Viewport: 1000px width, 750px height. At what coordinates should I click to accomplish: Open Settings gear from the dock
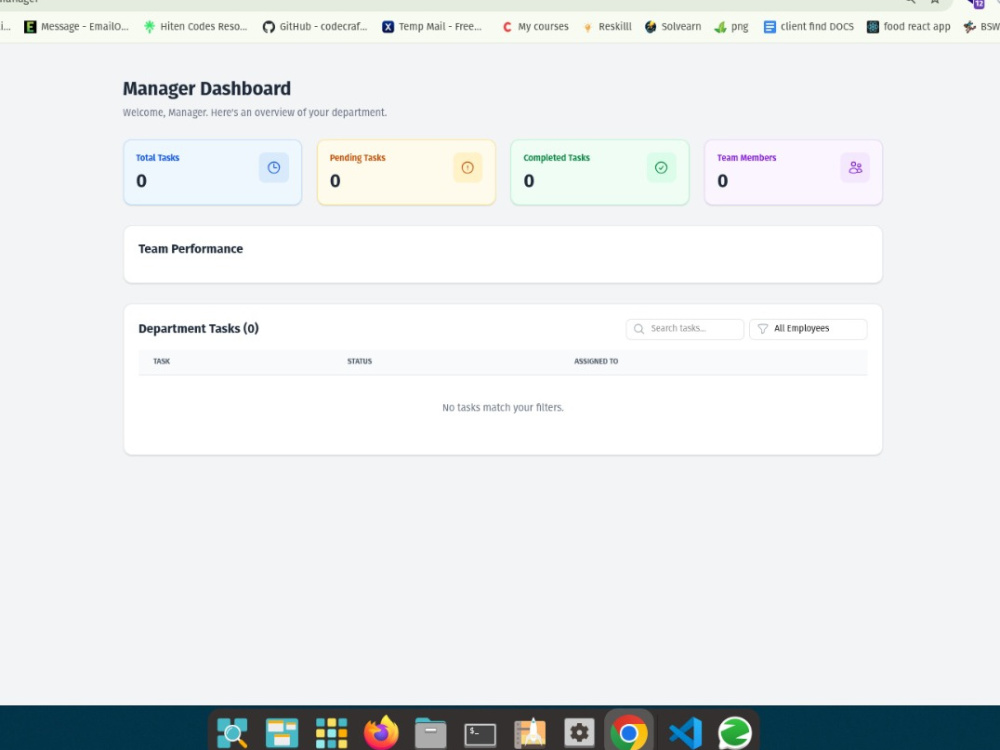(x=579, y=733)
